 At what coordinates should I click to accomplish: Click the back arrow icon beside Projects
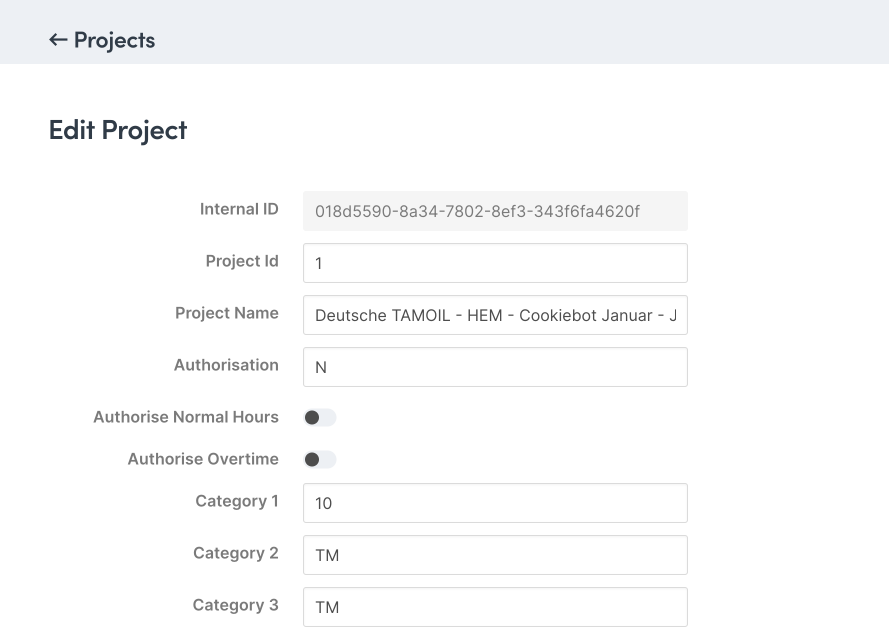[58, 40]
